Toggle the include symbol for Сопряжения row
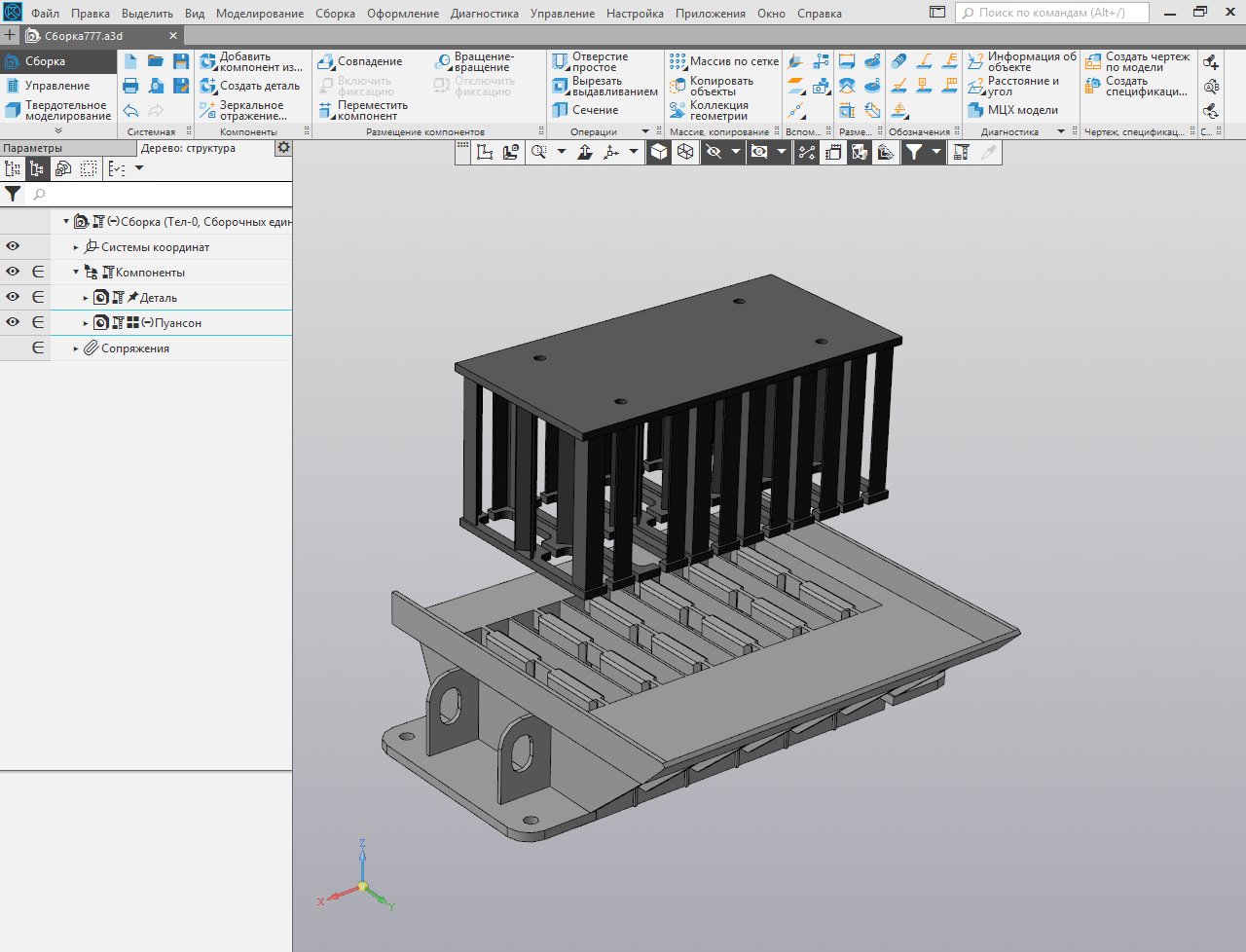This screenshot has height=952, width=1246. pos(38,348)
